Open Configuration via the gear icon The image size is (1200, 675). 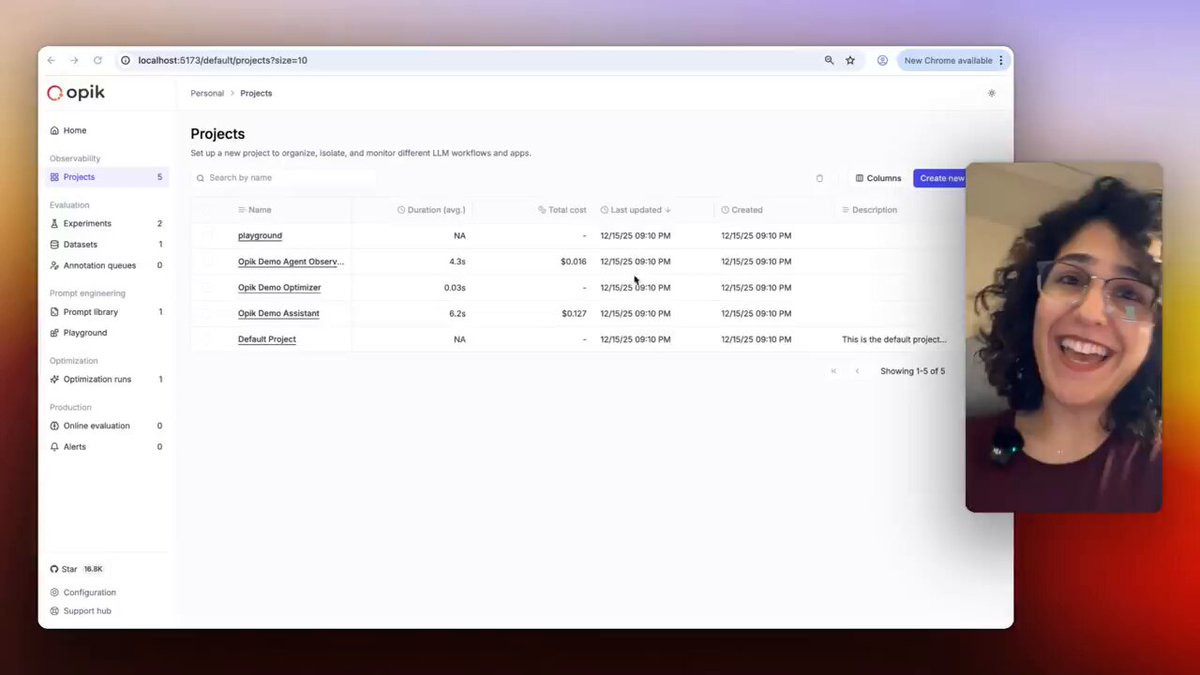[54, 593]
